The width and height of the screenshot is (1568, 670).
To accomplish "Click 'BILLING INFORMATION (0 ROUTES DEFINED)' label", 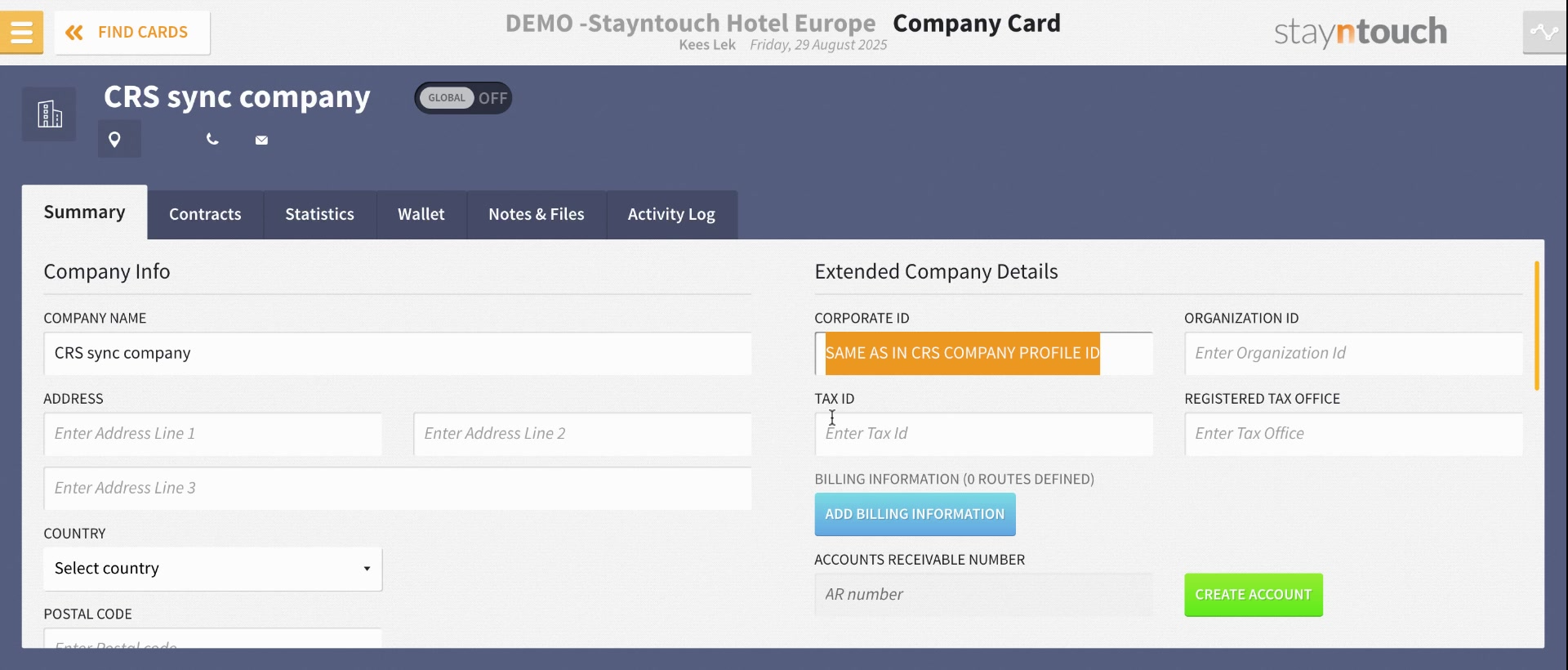I will click(954, 480).
